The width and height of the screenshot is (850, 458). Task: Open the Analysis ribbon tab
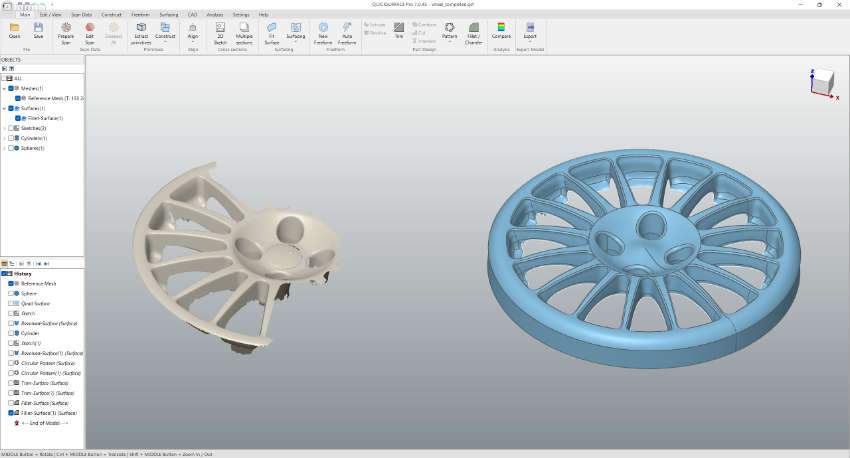click(x=215, y=15)
